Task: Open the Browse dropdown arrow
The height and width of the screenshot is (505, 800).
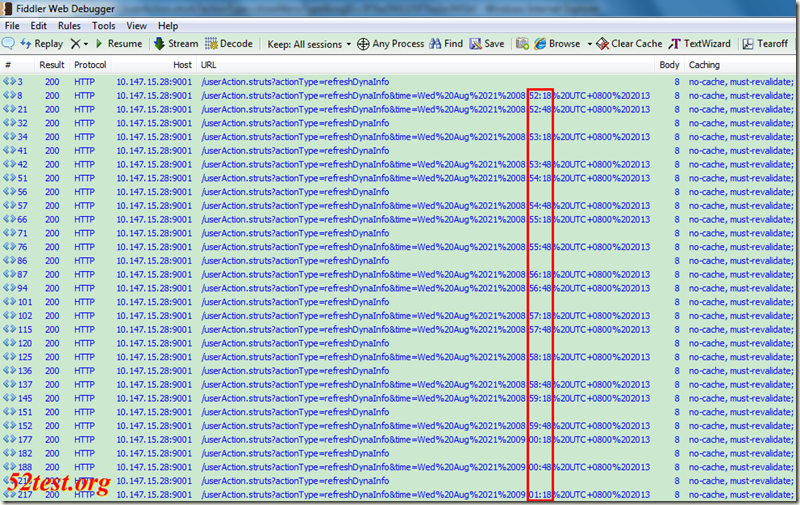Action: coord(589,44)
